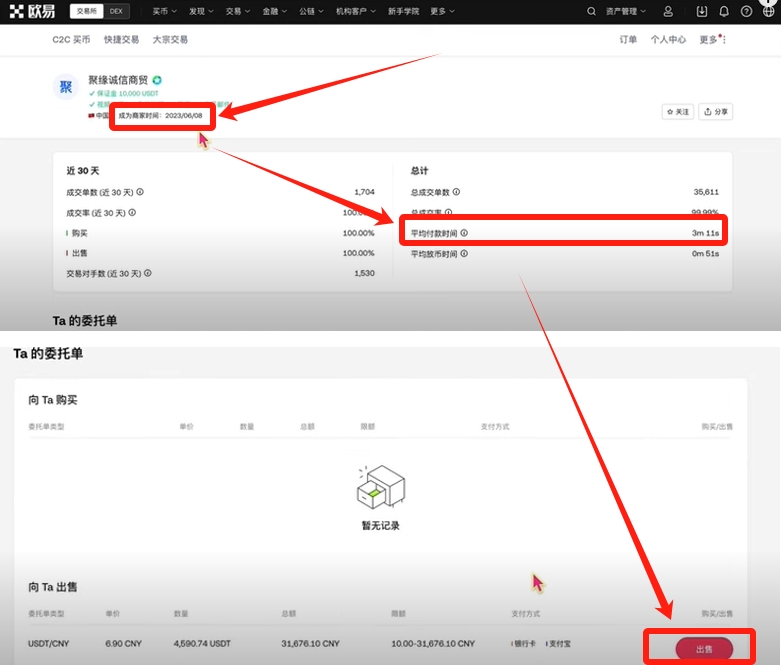This screenshot has height=665, width=781.
Task: Open the notifications bell icon
Action: 724,11
